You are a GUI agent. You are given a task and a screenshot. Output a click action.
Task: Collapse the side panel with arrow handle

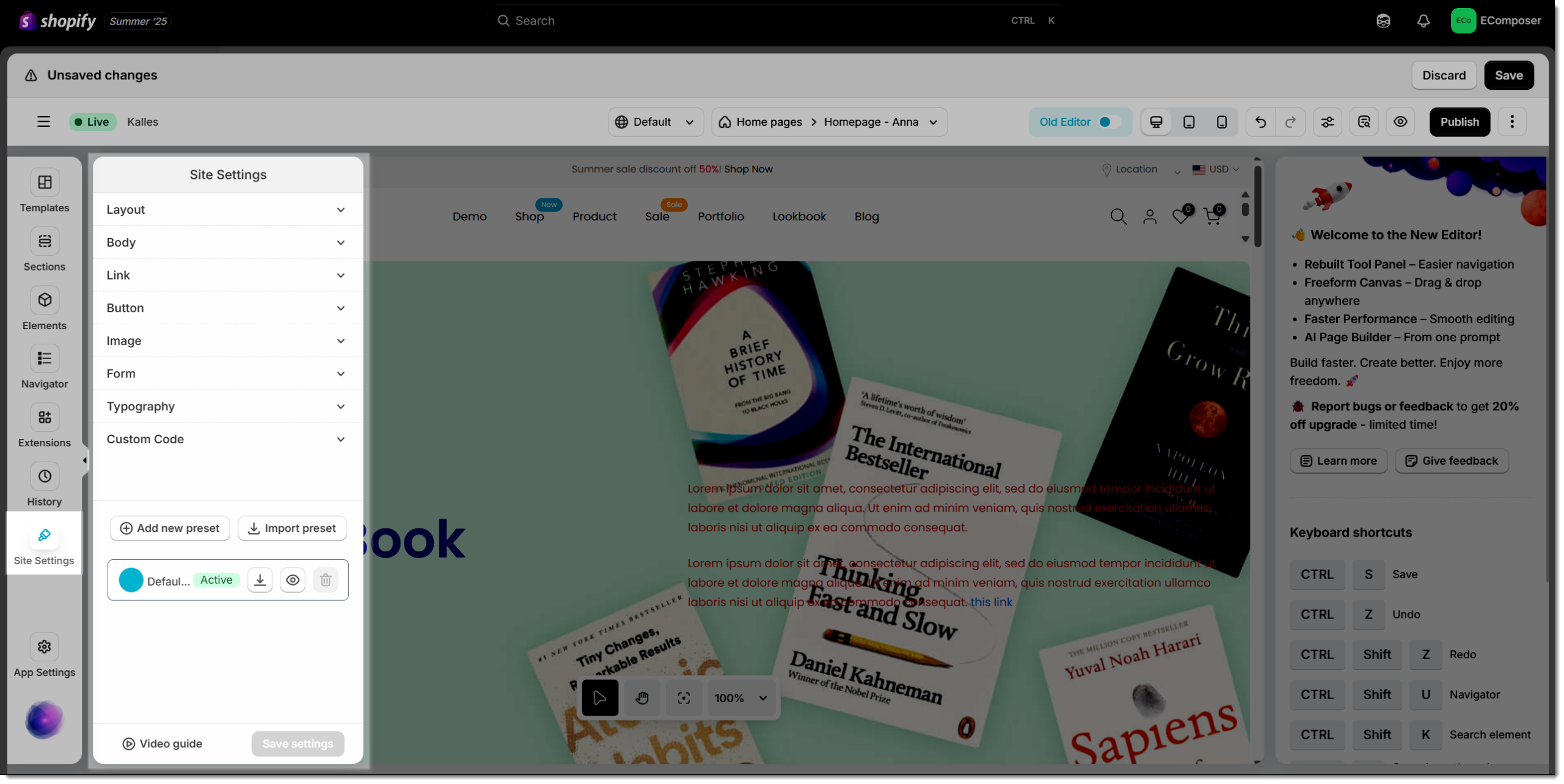85,461
